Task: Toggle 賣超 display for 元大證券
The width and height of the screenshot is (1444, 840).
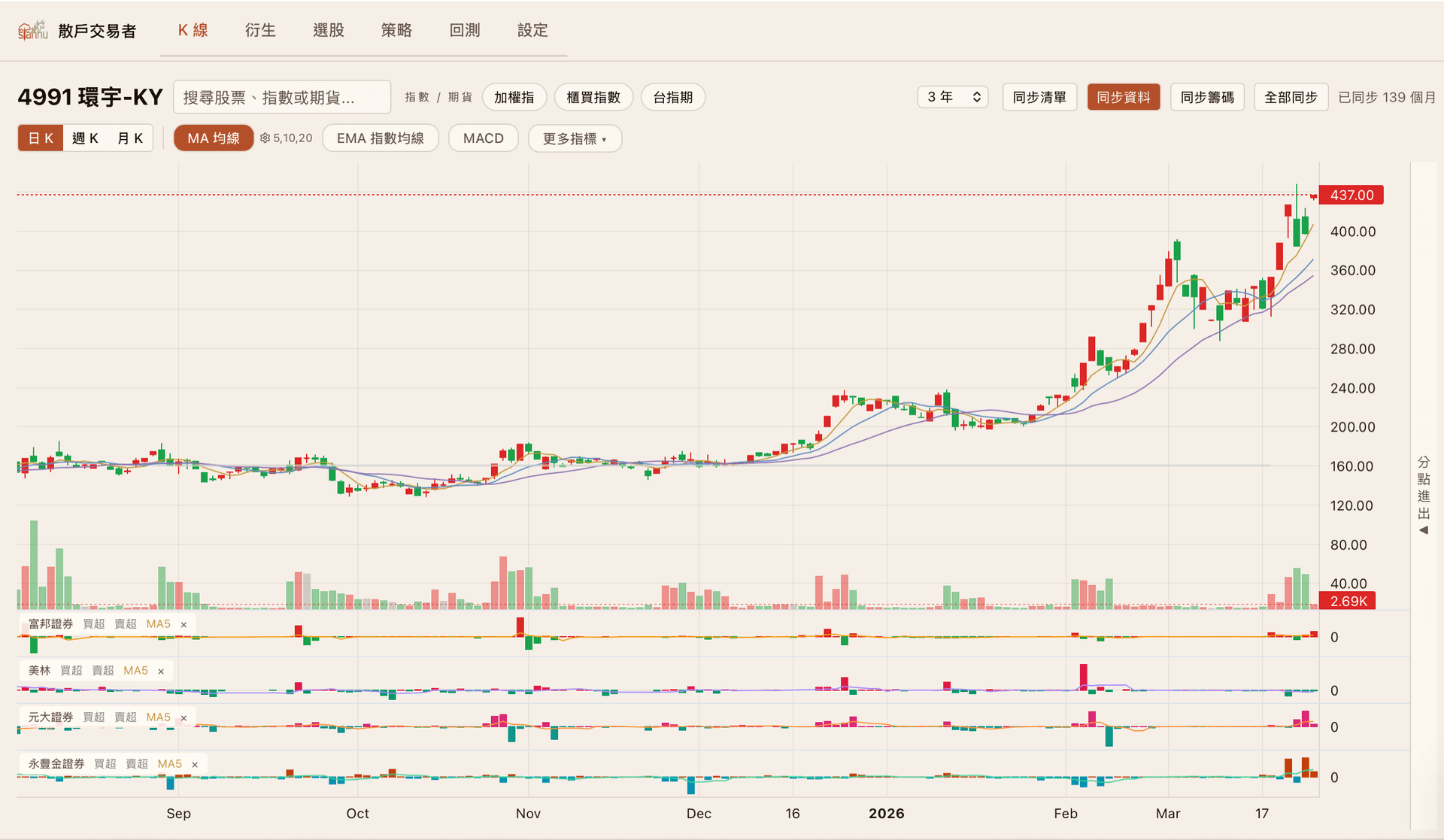Action: click(126, 717)
